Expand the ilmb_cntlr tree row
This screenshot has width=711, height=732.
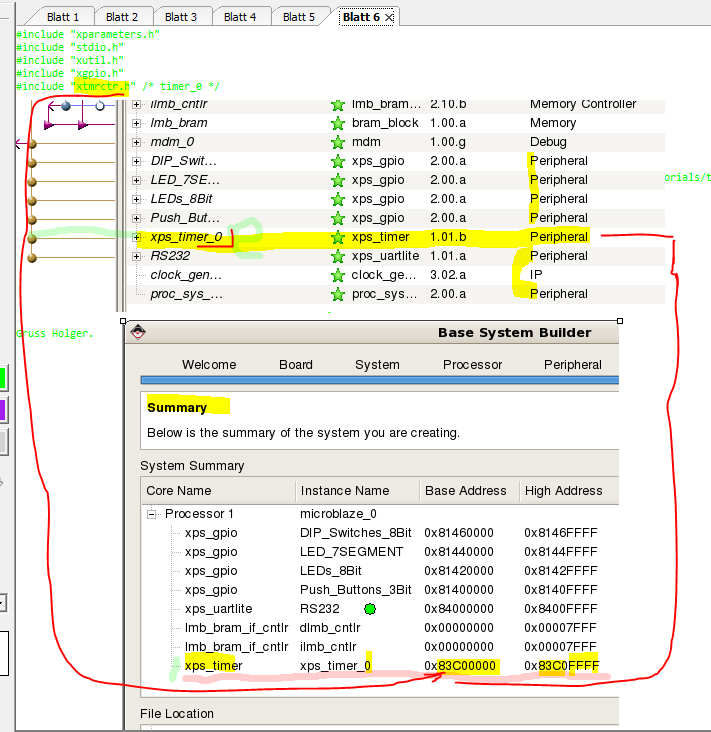coord(136,105)
